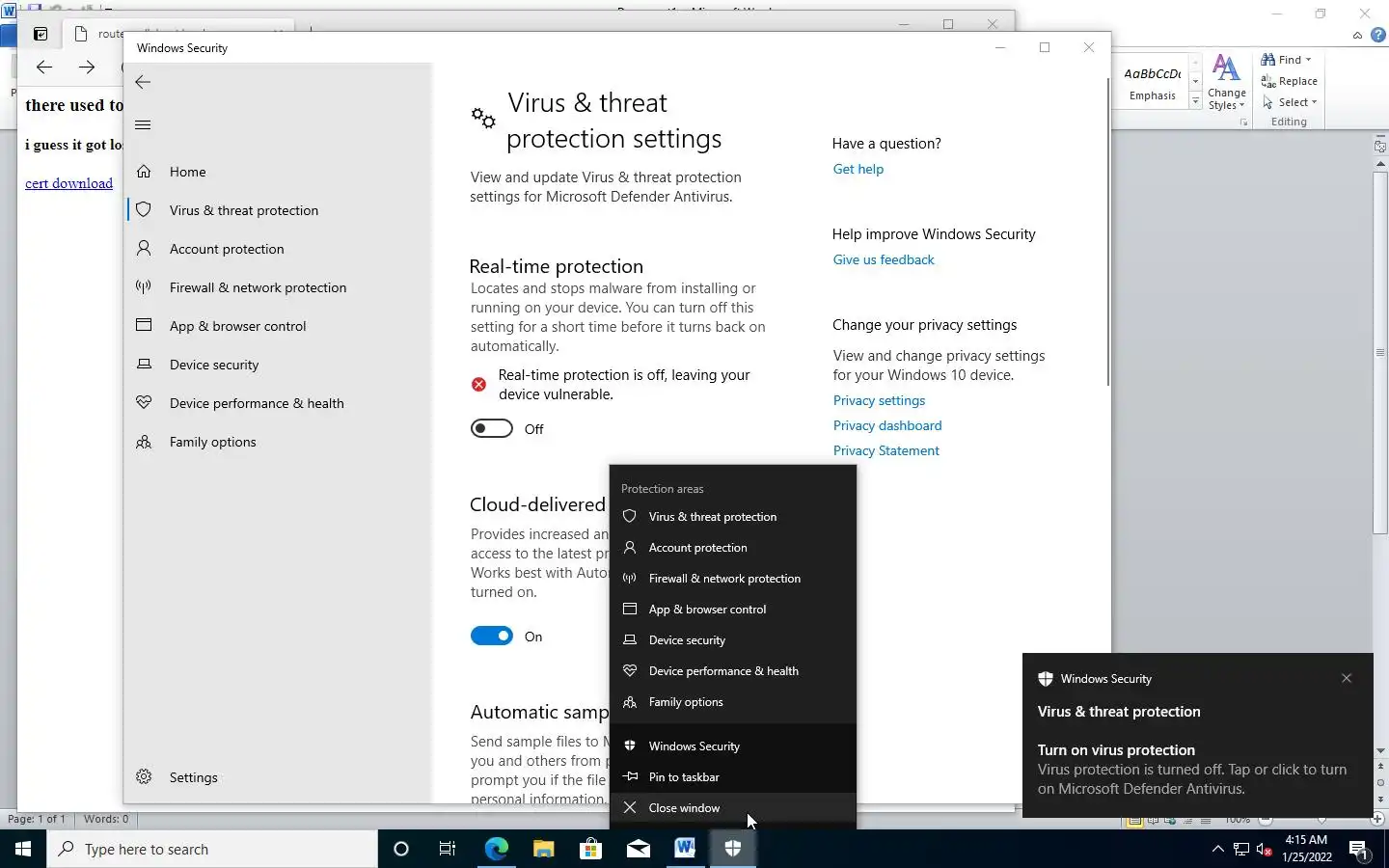Choose Device performance & health in the jump list

733,671
